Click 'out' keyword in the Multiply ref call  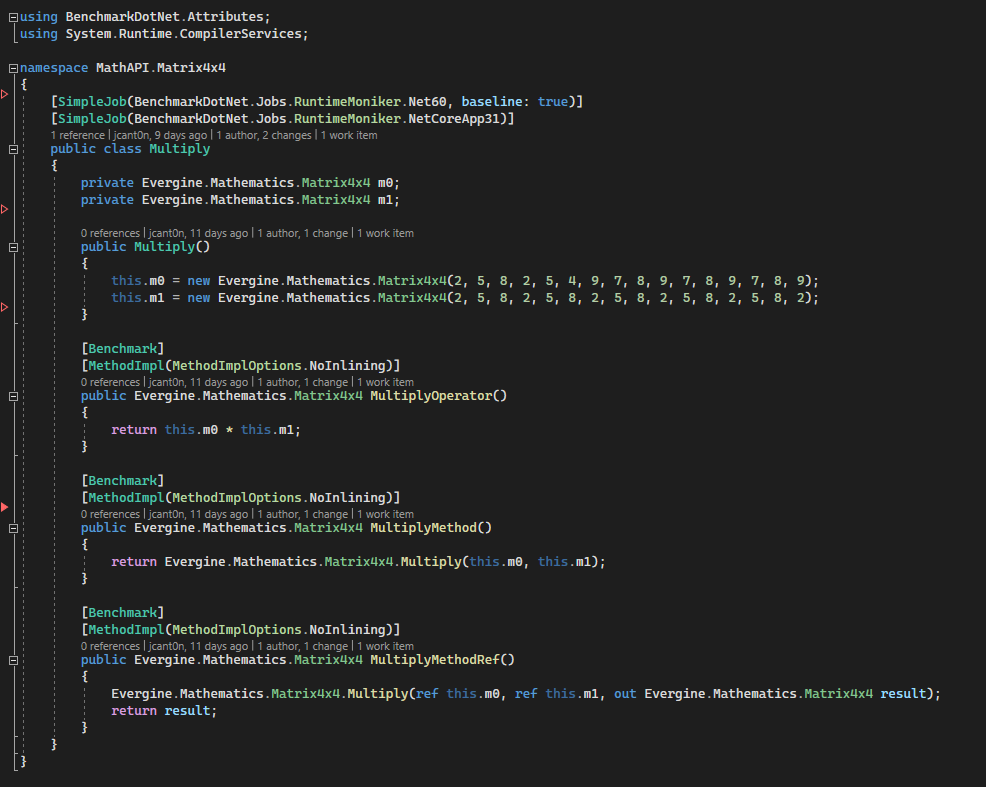pyautogui.click(x=625, y=694)
